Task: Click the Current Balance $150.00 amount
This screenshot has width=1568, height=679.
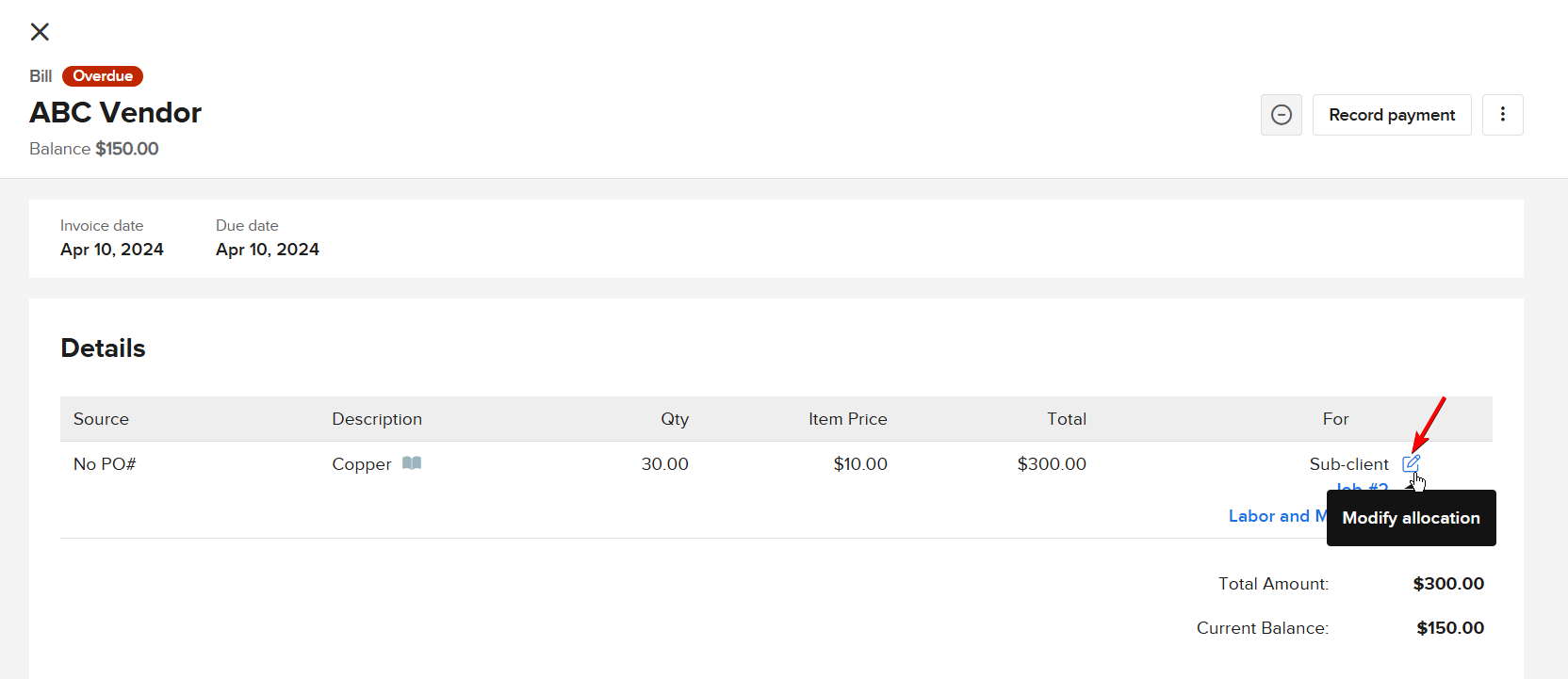Action: 1449,628
